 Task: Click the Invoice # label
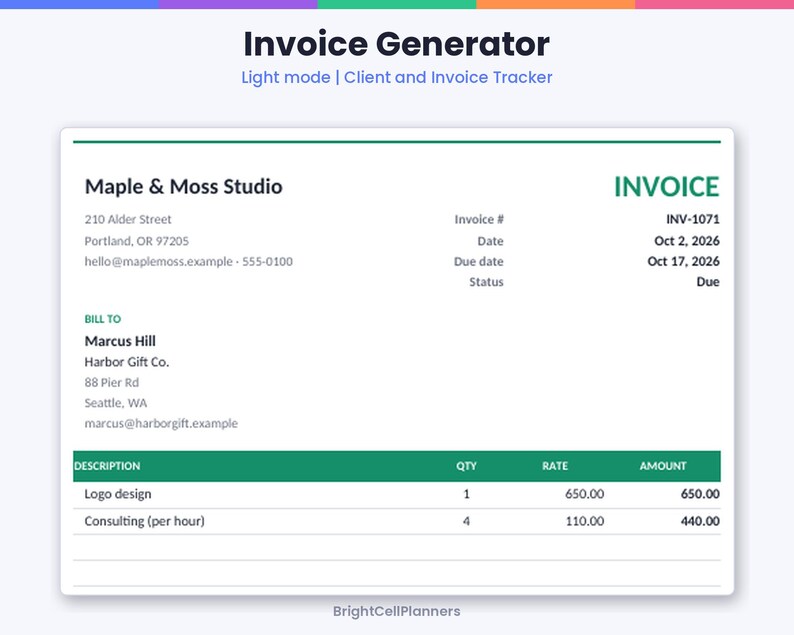pos(479,219)
